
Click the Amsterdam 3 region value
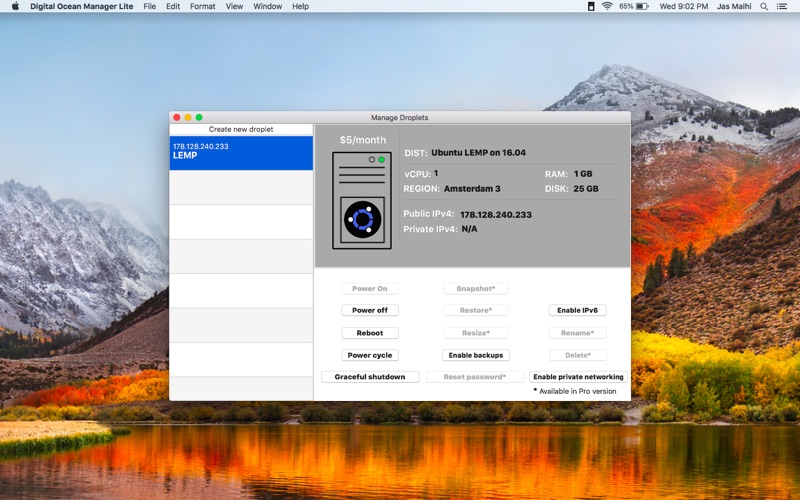pos(472,189)
